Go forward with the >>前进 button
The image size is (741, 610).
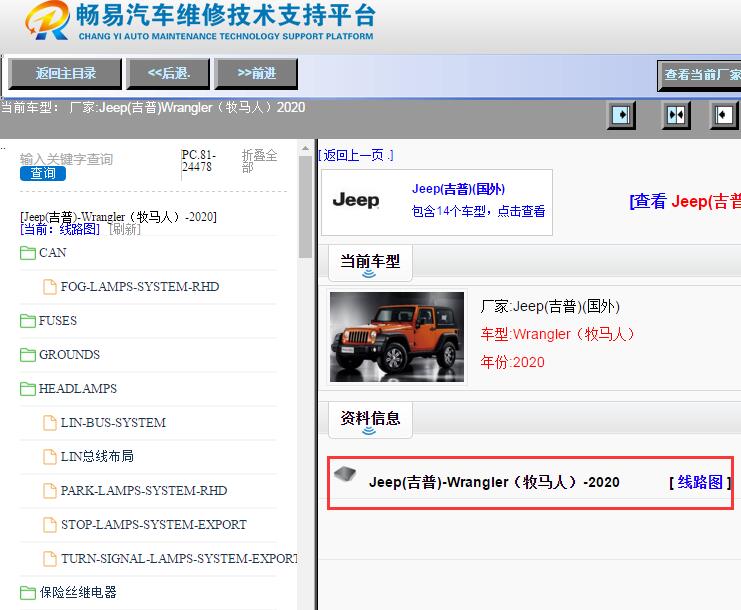click(256, 73)
